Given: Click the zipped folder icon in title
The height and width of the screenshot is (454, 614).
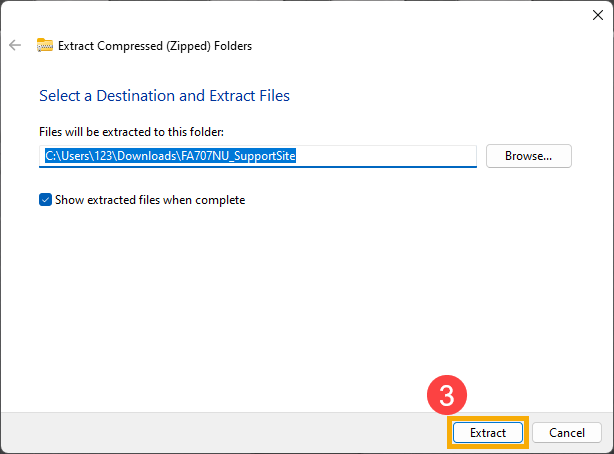Looking at the screenshot, I should (45, 45).
